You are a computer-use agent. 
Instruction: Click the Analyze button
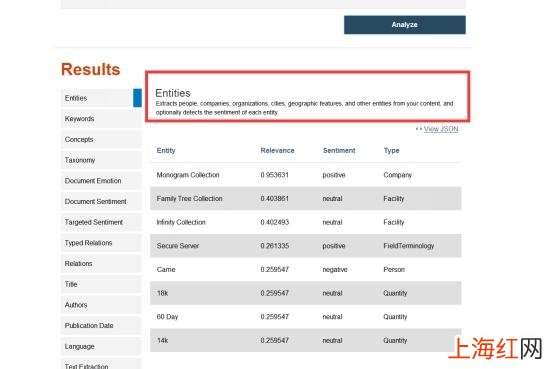click(405, 25)
